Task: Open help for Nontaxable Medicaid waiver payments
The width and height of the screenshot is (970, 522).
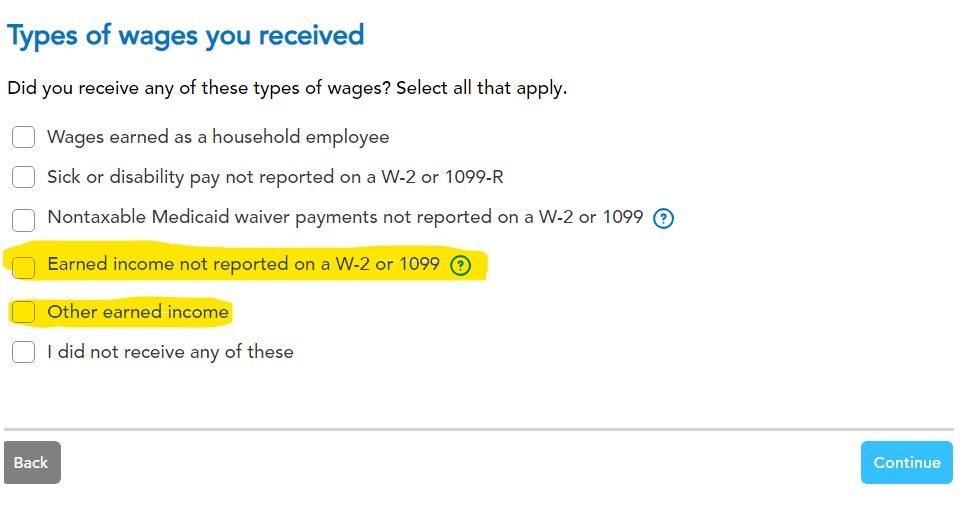Action: (663, 218)
